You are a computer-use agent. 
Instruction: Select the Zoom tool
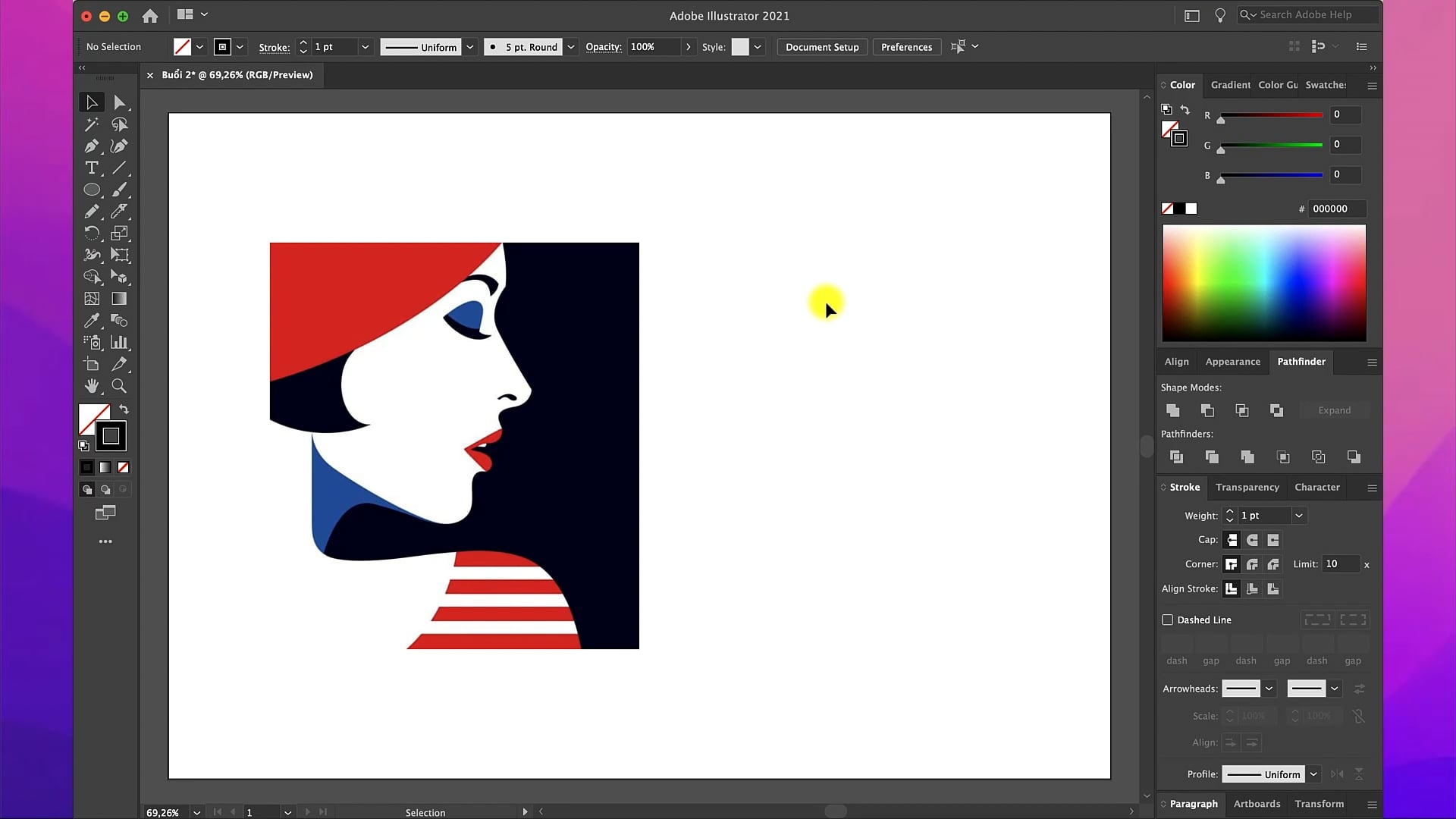(x=119, y=386)
